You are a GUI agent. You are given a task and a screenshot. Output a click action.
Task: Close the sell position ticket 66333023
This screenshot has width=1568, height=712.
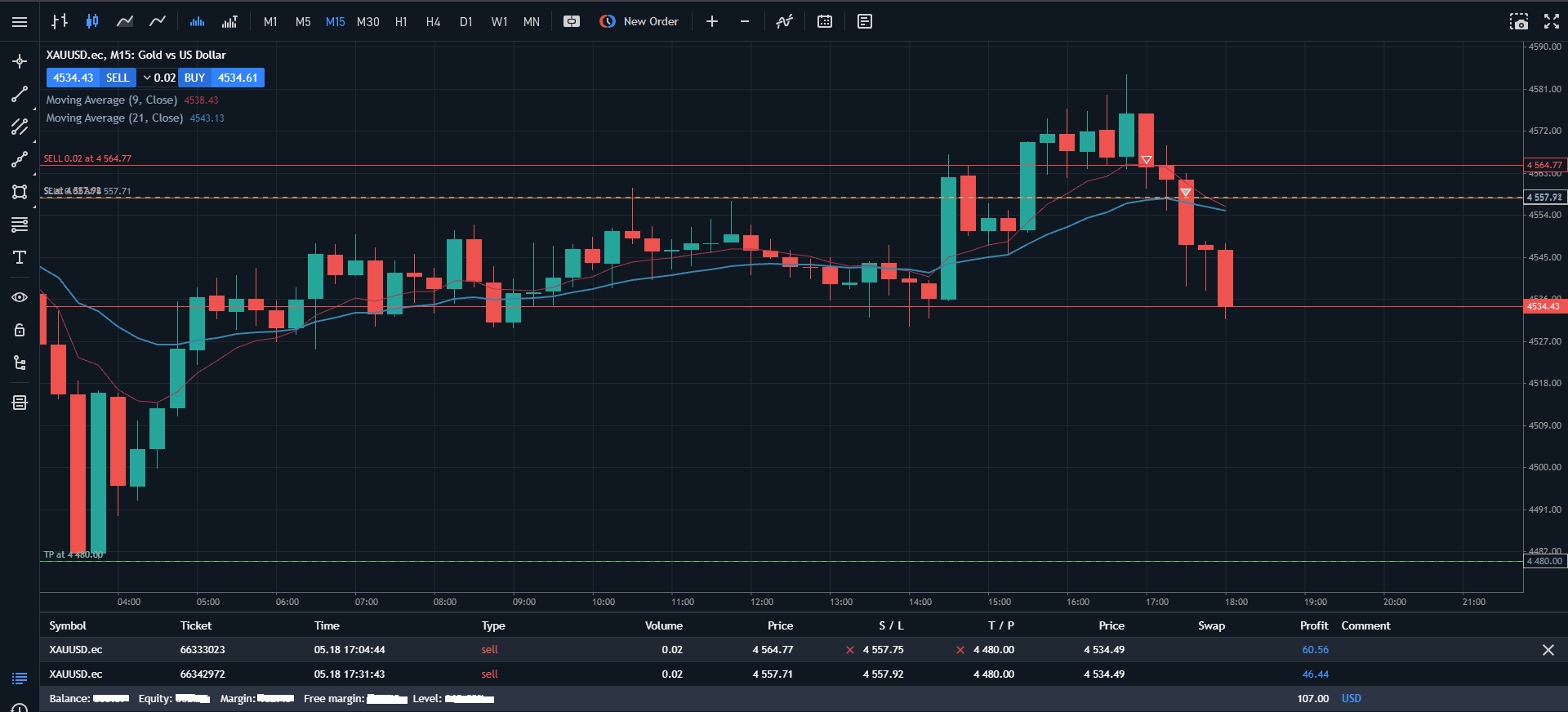[x=1548, y=650]
